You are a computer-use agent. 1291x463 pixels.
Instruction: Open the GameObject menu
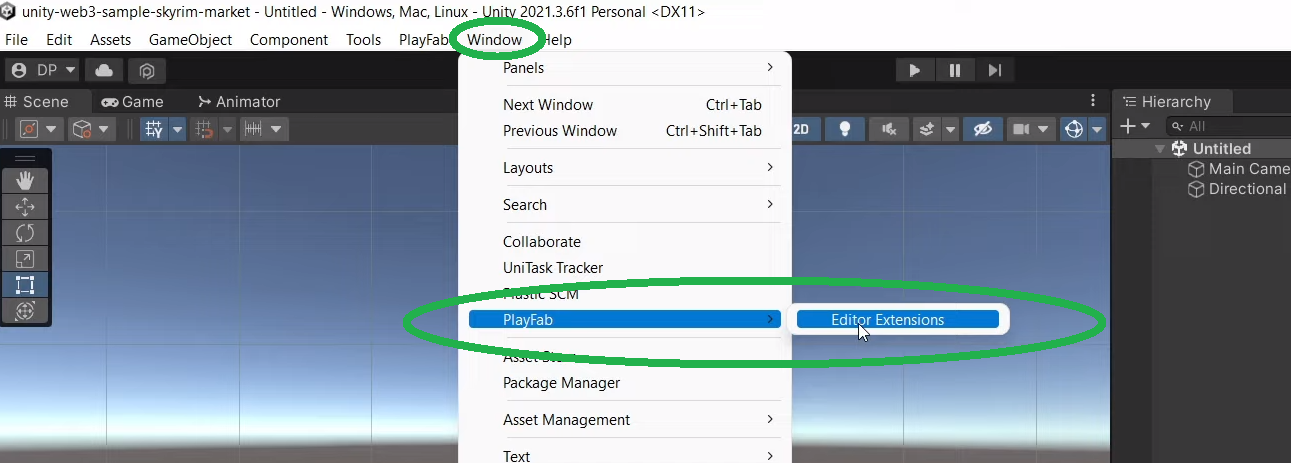coord(190,39)
